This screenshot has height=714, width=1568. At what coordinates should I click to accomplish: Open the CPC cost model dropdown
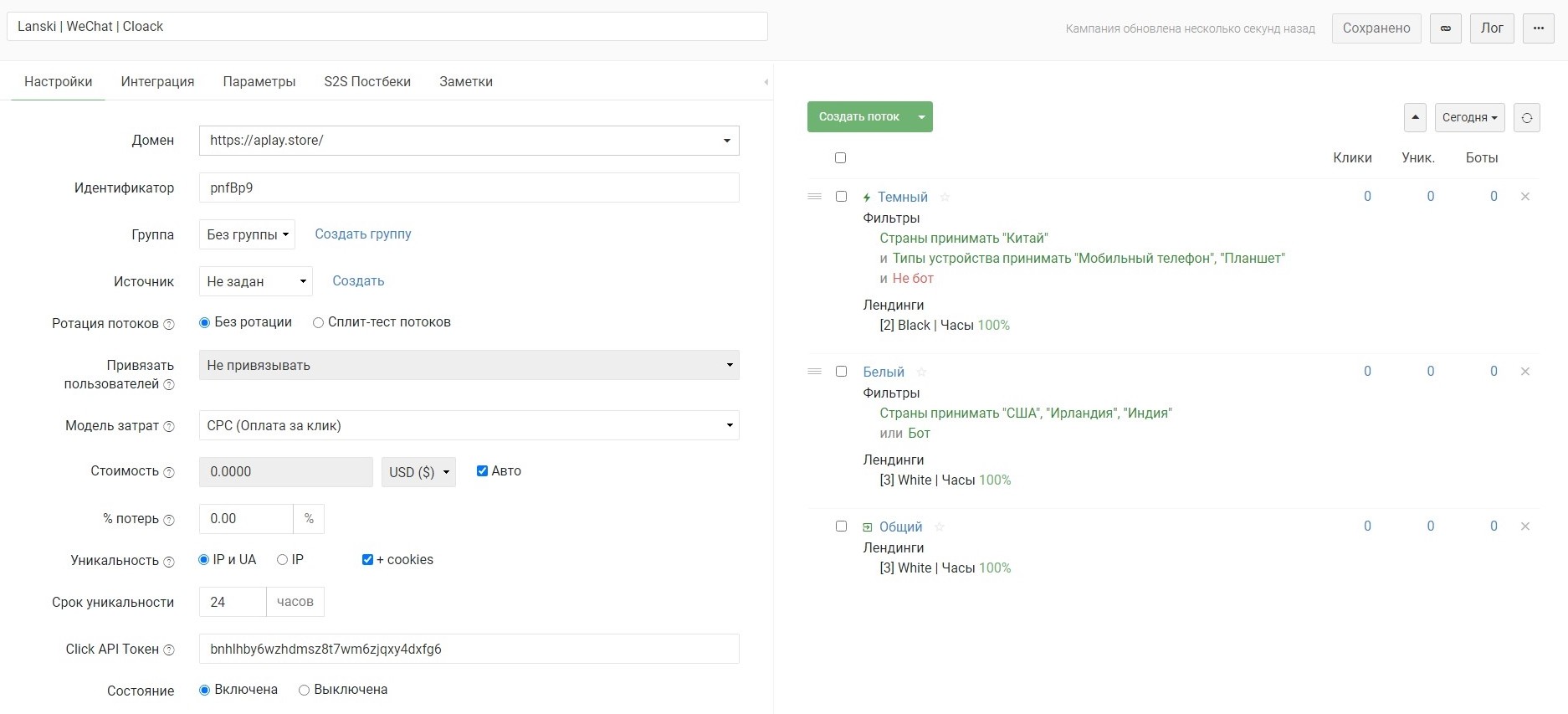point(469,425)
